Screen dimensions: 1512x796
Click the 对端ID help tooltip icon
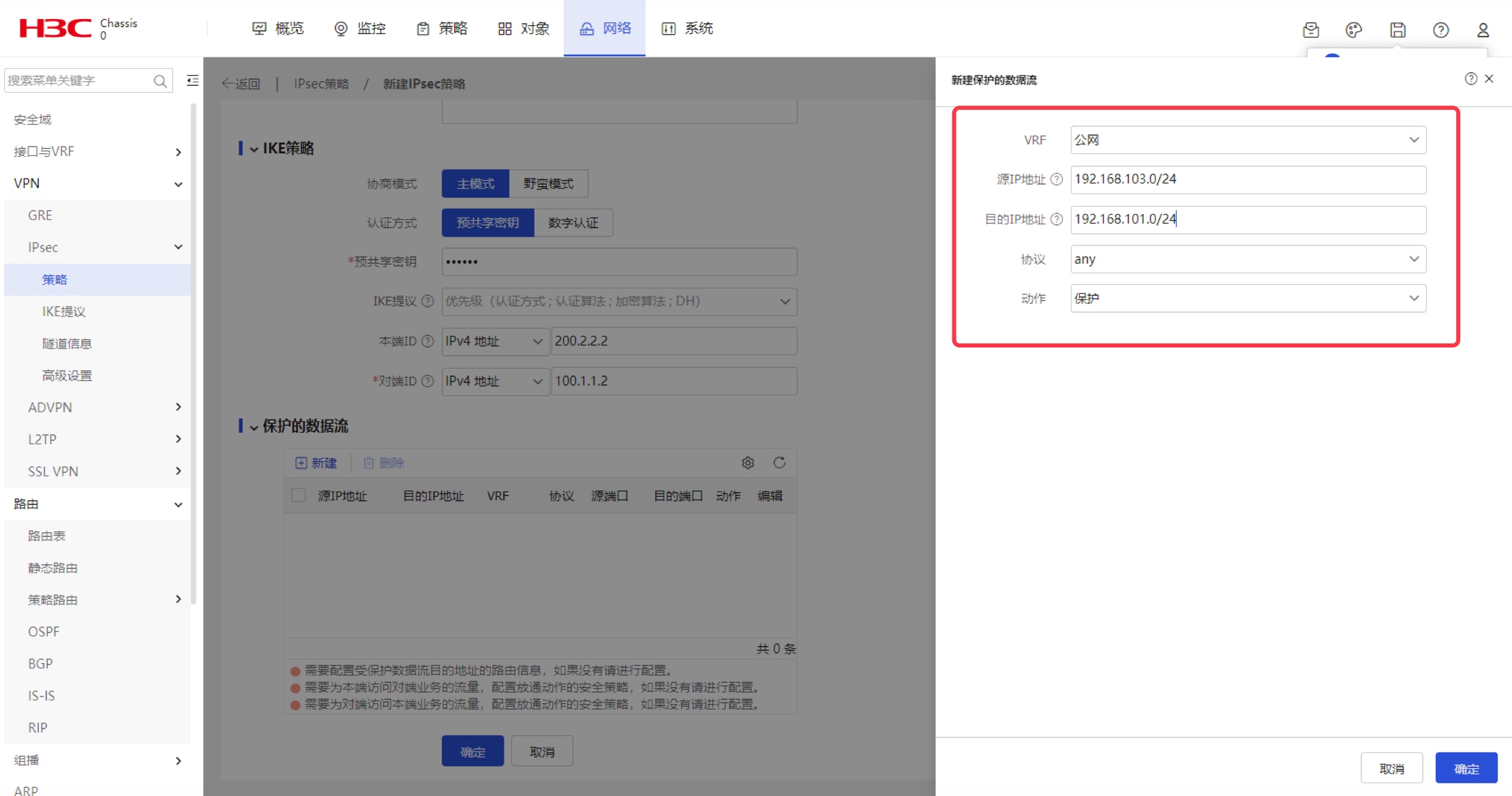427,381
